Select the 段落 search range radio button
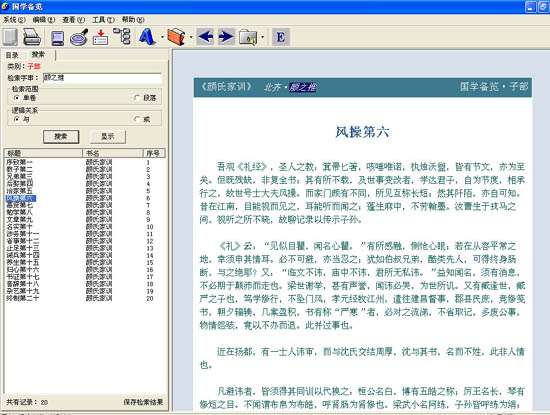The width and height of the screenshot is (550, 415). click(137, 98)
